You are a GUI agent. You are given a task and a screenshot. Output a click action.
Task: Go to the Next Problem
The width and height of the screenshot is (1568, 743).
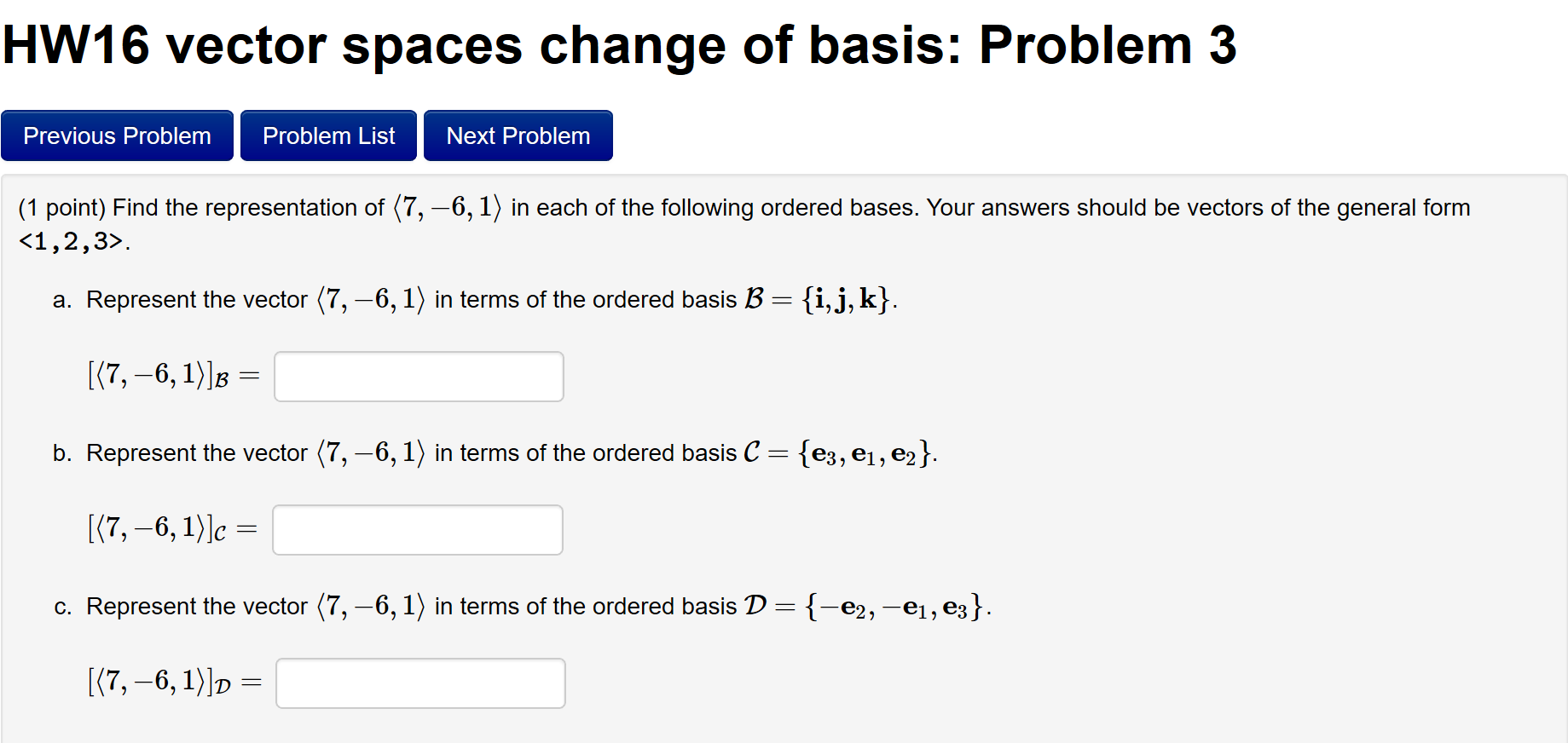(x=518, y=135)
